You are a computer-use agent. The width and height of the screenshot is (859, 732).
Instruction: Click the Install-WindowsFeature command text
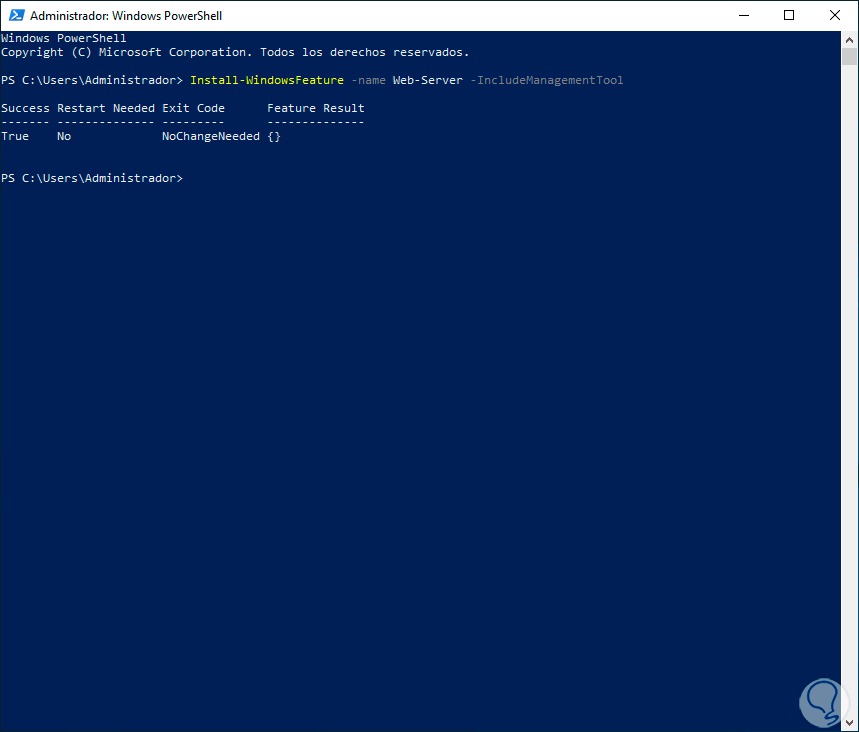coord(267,80)
